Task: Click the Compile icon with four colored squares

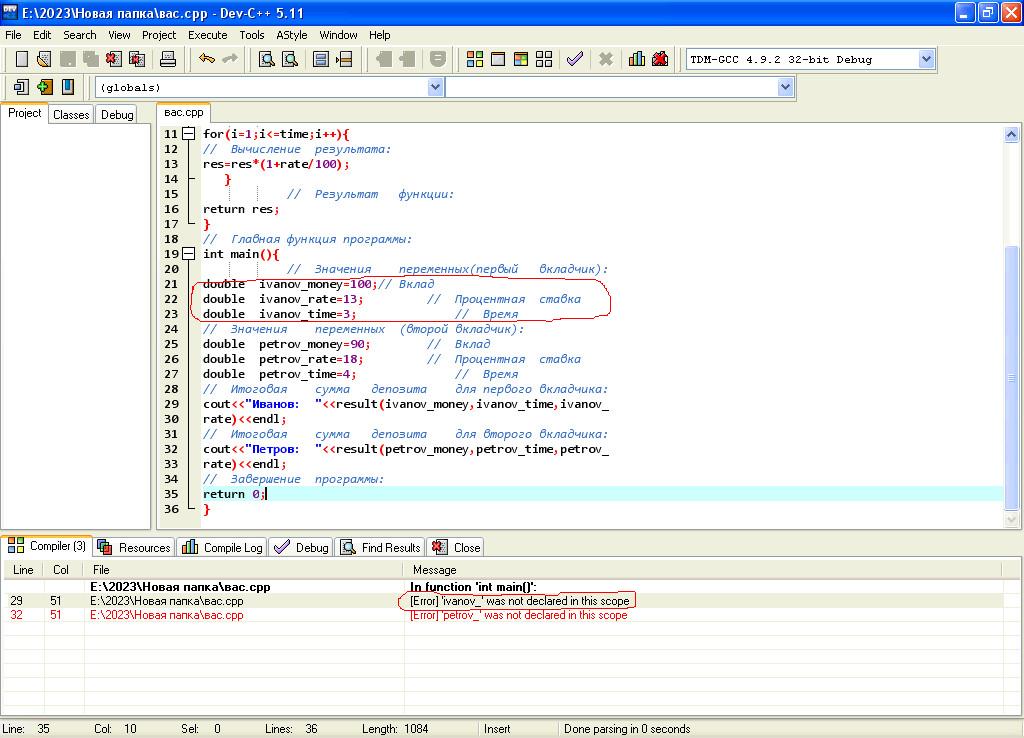Action: point(475,60)
